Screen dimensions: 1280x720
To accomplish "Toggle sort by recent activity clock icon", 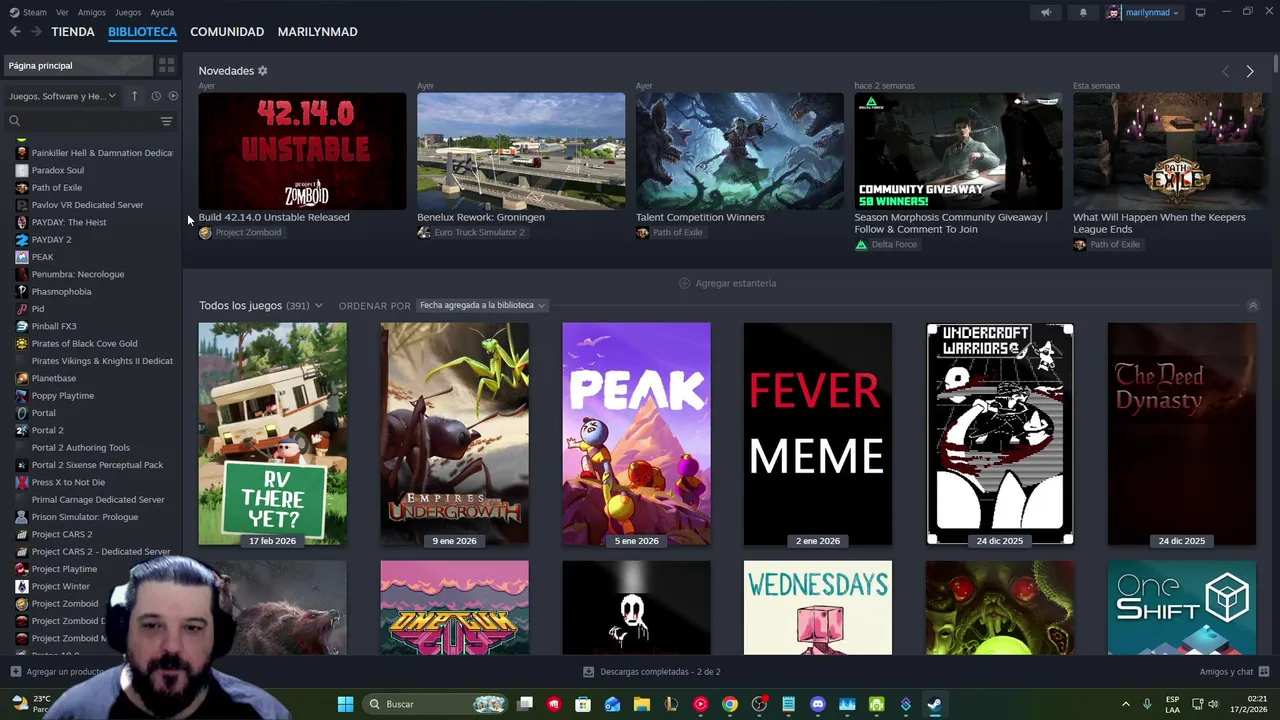I will [x=156, y=96].
